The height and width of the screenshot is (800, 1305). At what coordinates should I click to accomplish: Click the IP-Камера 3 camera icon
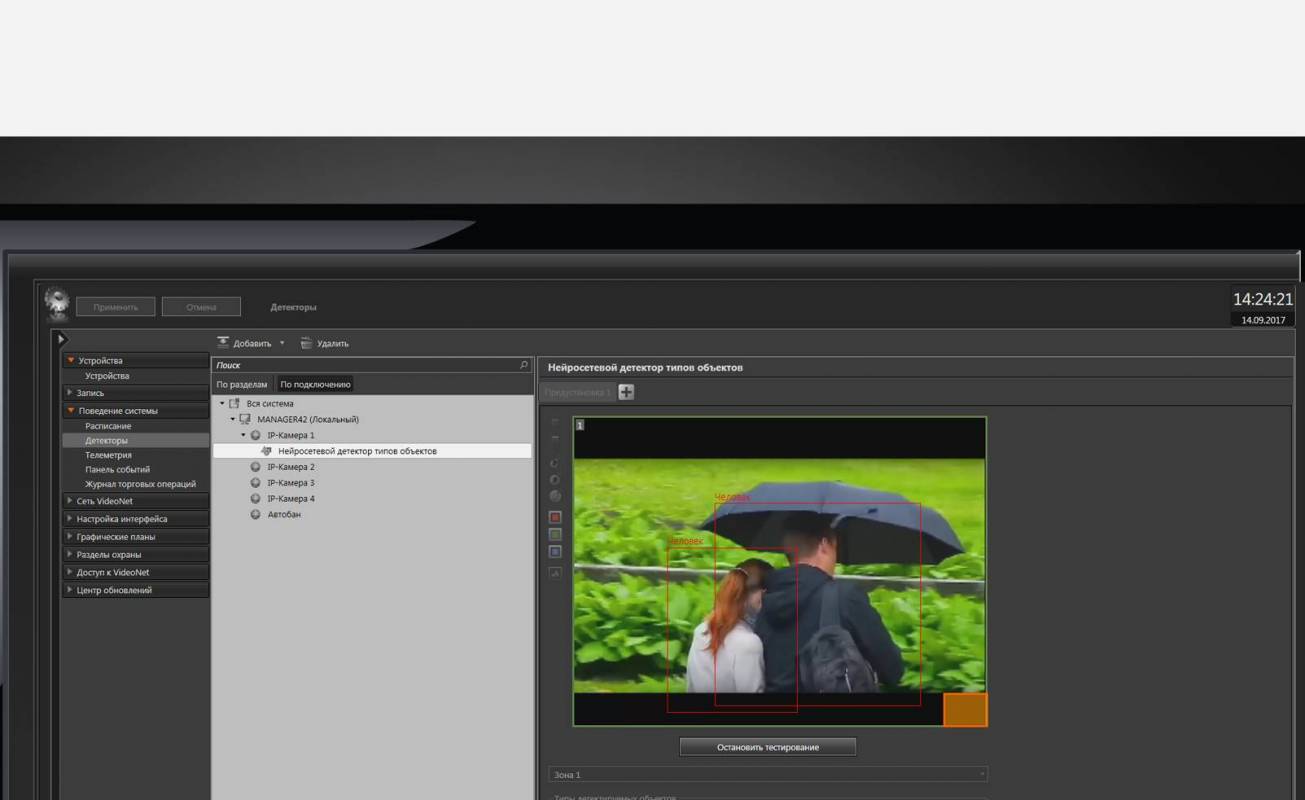[x=256, y=483]
